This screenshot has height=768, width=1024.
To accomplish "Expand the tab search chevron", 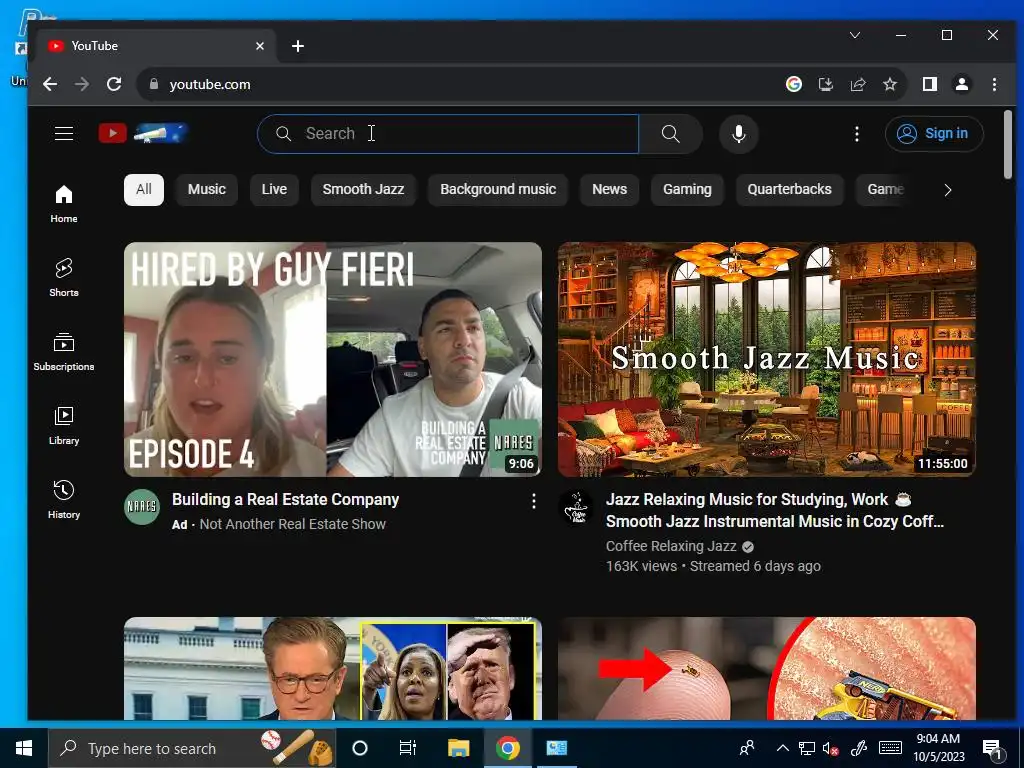I will click(x=855, y=35).
